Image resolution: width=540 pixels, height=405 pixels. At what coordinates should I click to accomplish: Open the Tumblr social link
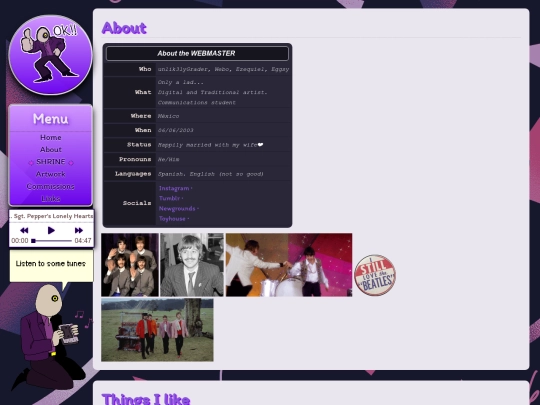[169, 198]
